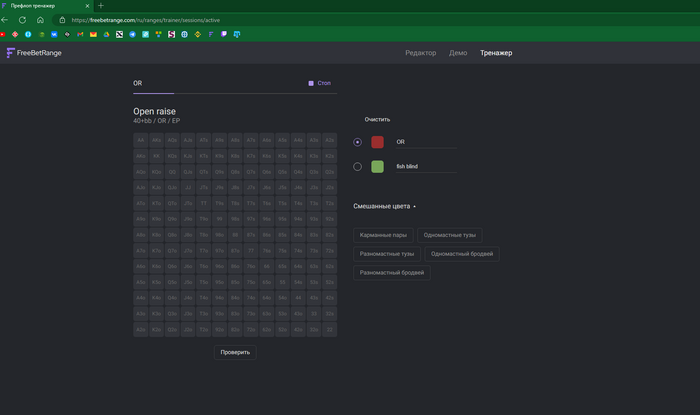
Task: Select the OR step tab
Action: pos(138,83)
